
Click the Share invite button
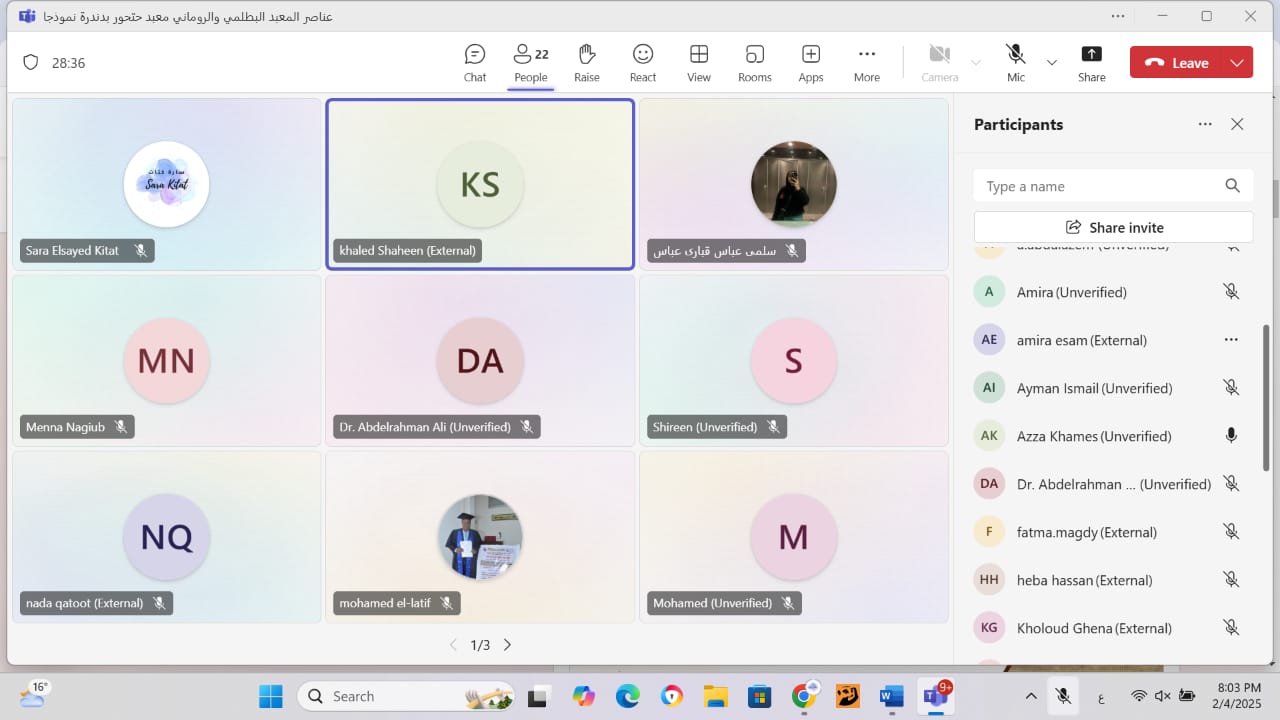(x=1113, y=227)
